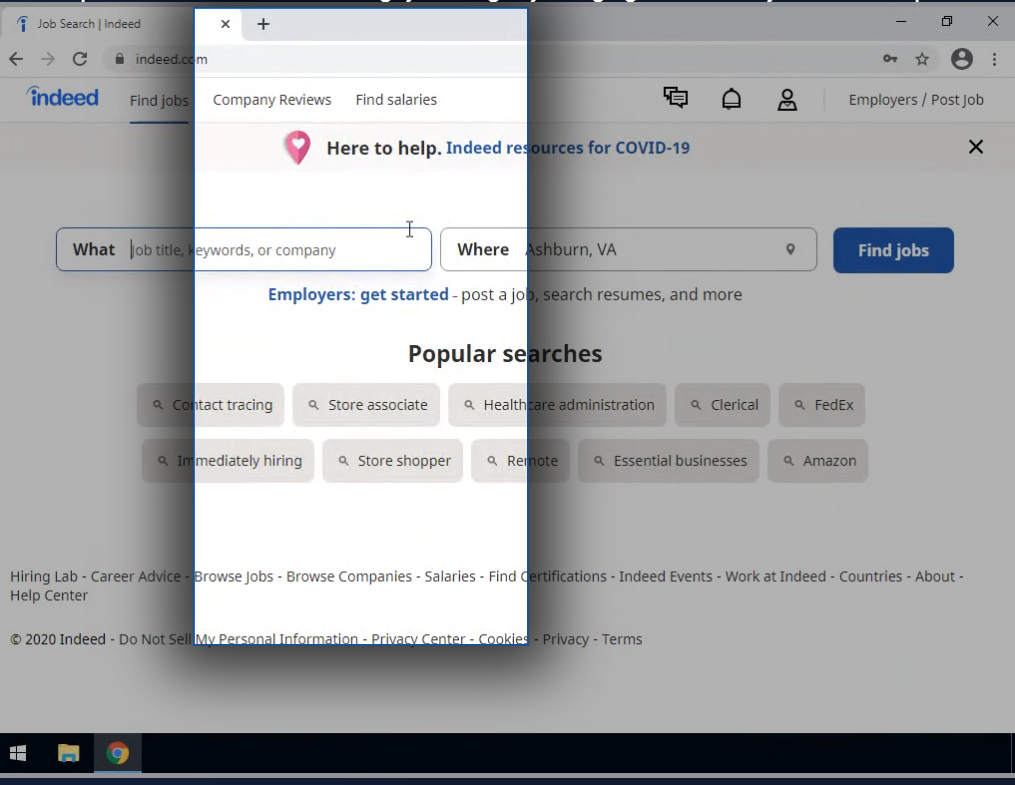Image resolution: width=1015 pixels, height=785 pixels.
Task: Dismiss the COVID-19 banner with X
Action: pyautogui.click(x=976, y=147)
